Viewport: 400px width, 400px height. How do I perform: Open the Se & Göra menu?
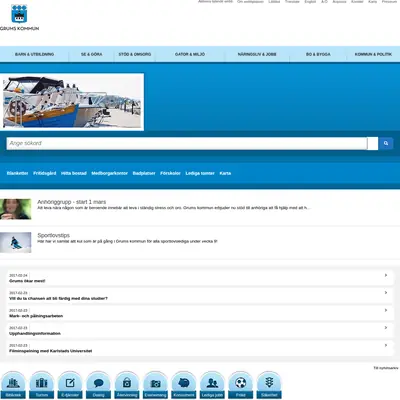coord(92,54)
